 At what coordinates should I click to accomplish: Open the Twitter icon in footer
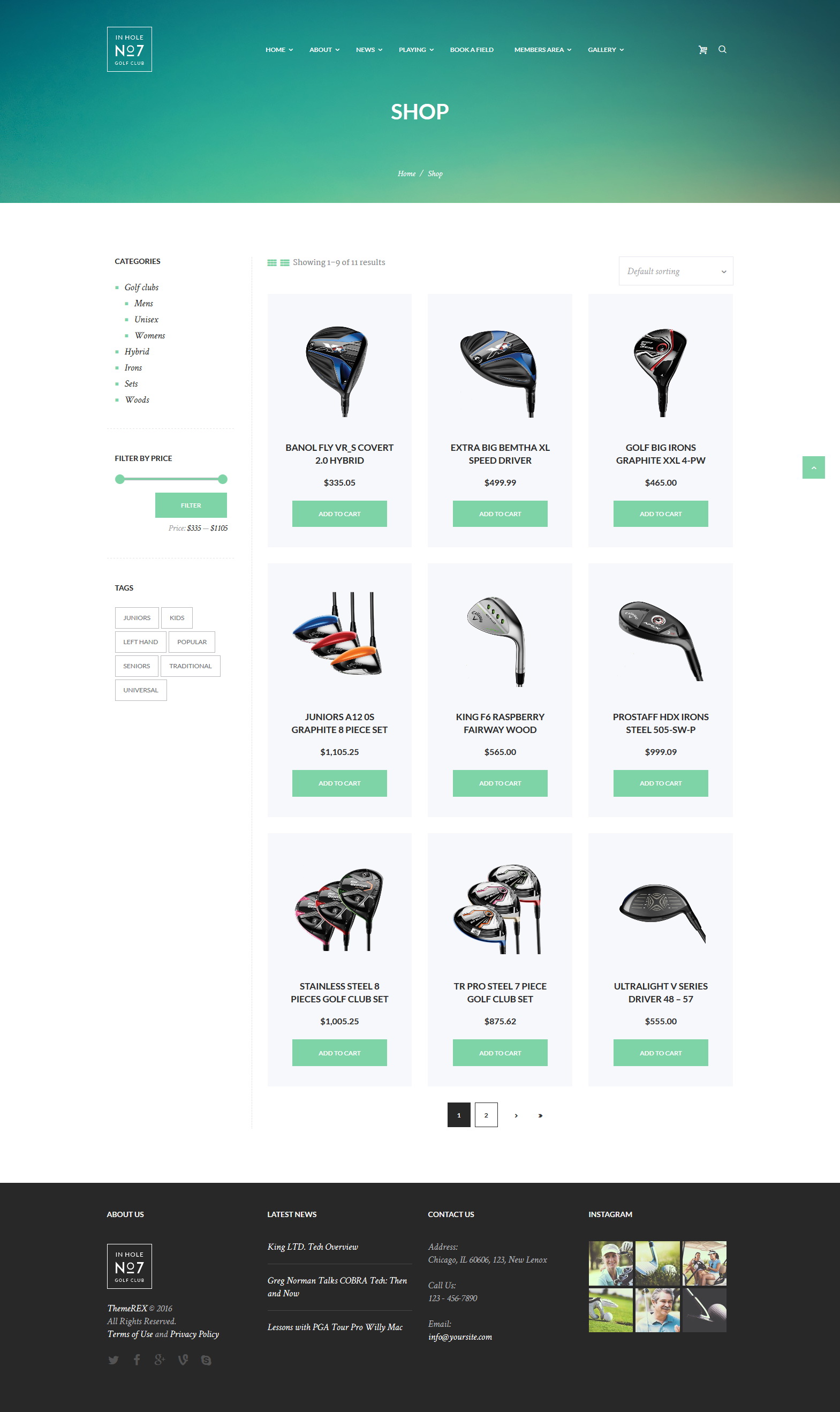(x=113, y=1361)
